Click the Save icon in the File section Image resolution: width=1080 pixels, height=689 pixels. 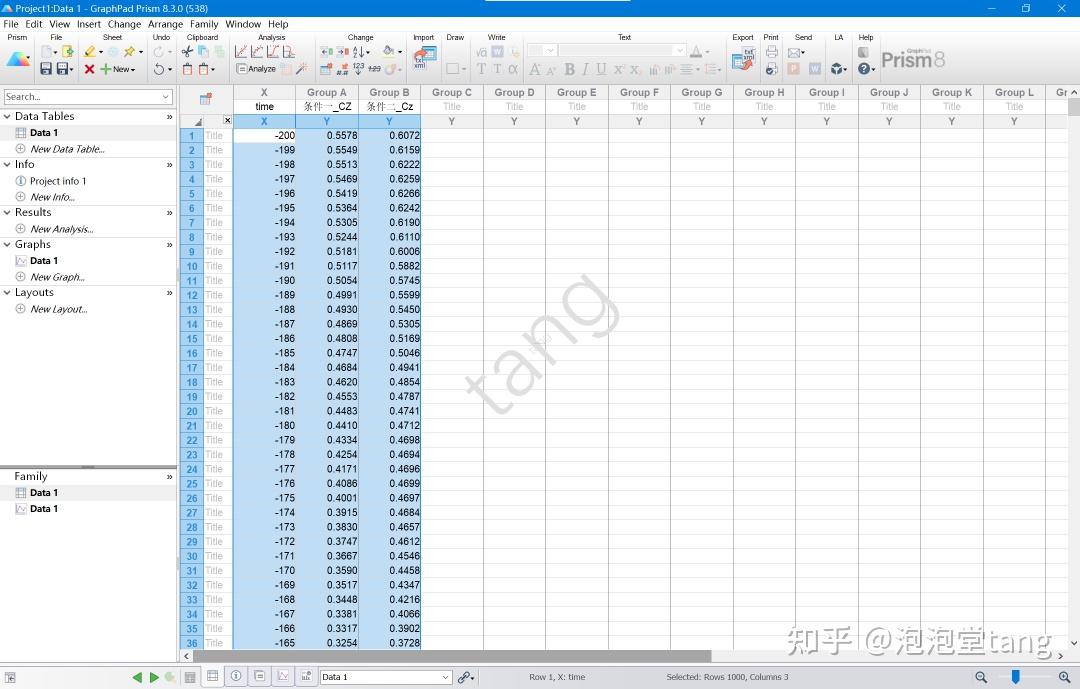45,68
